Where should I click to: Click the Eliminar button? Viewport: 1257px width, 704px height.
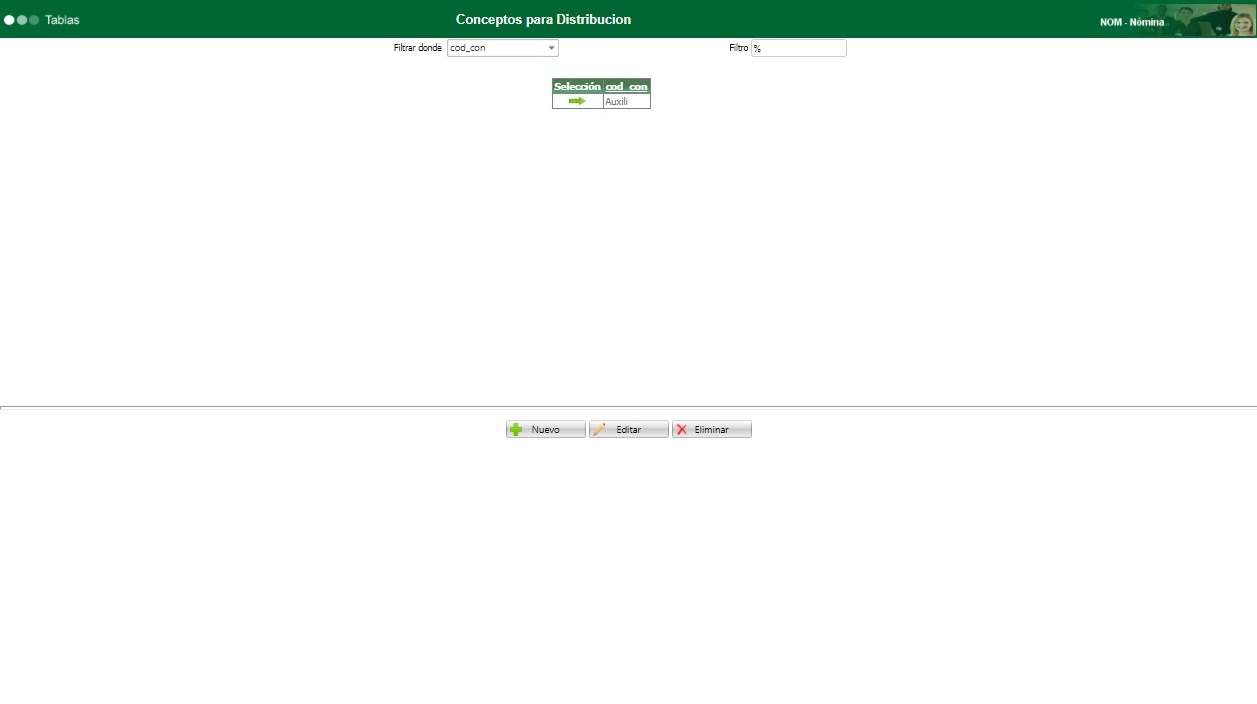click(711, 429)
